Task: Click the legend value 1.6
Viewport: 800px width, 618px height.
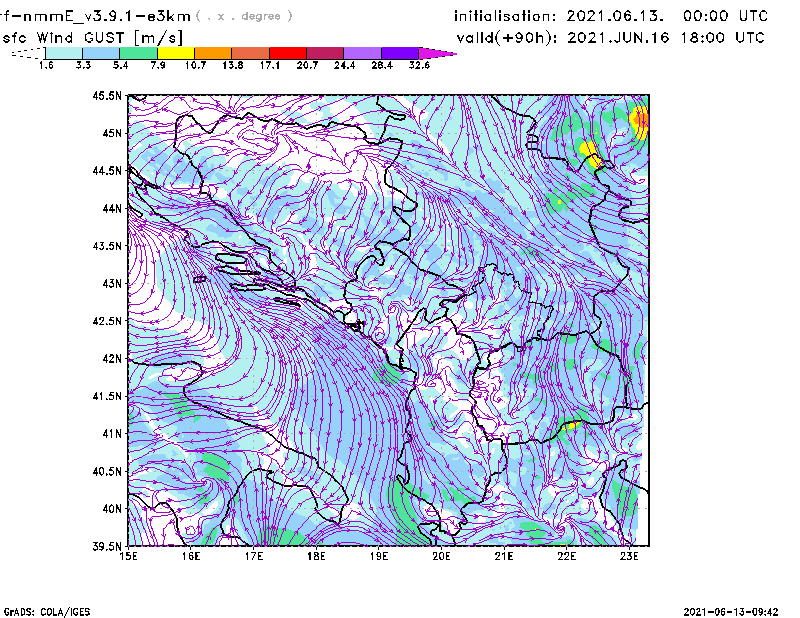Action: point(46,65)
